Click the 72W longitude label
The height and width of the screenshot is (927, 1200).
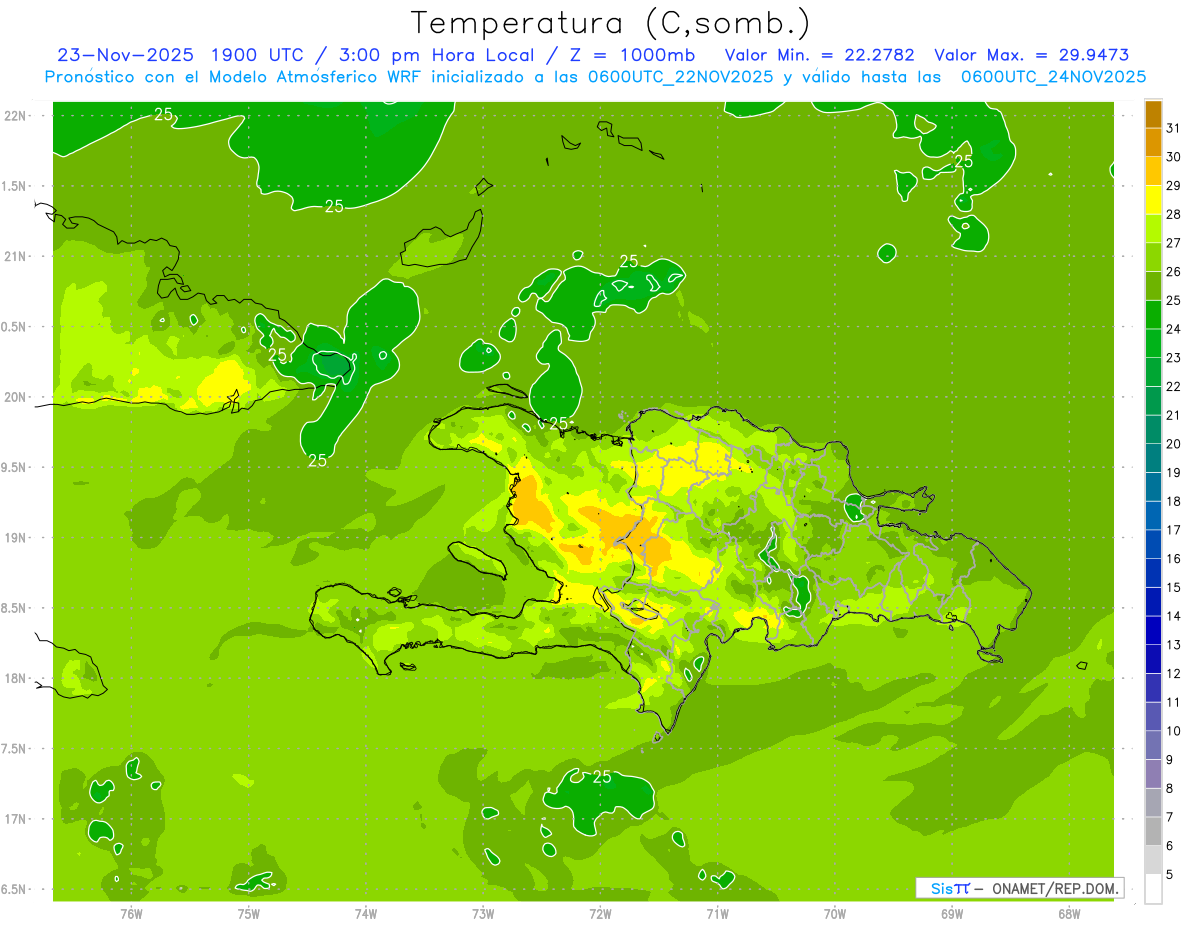pos(600,914)
